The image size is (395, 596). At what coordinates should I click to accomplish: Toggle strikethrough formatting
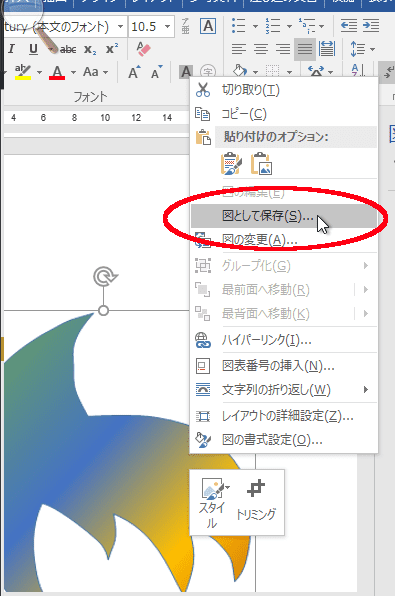coord(68,49)
